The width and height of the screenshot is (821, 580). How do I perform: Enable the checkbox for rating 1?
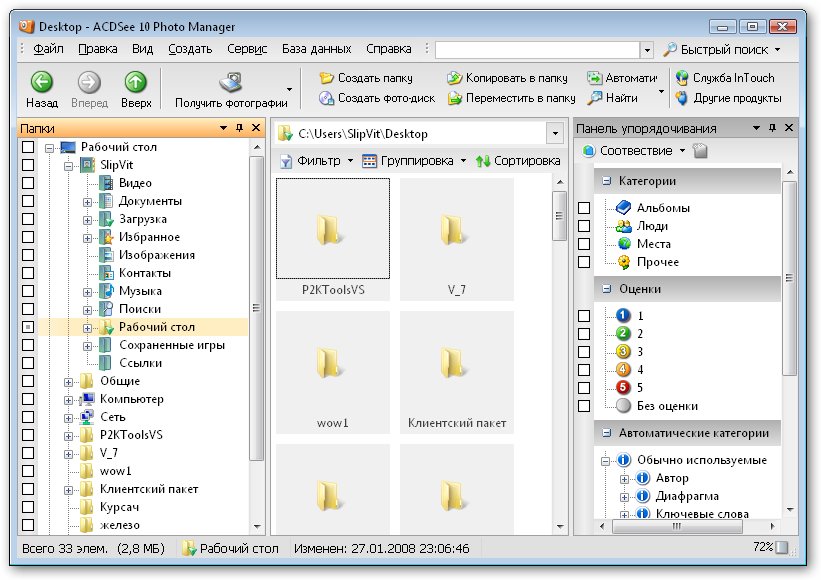pos(584,316)
